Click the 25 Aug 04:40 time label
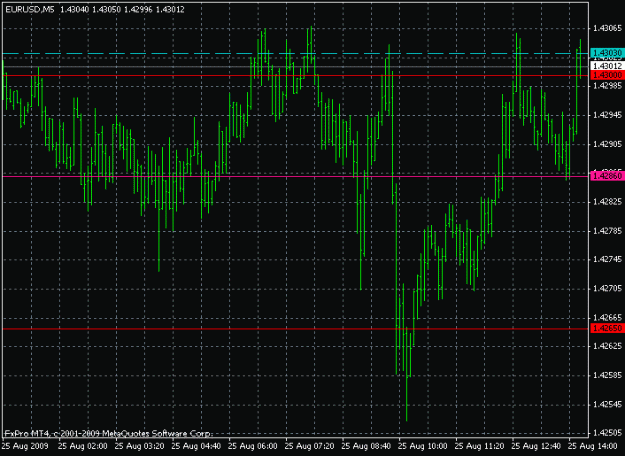The height and width of the screenshot is (456, 625). pos(197,446)
